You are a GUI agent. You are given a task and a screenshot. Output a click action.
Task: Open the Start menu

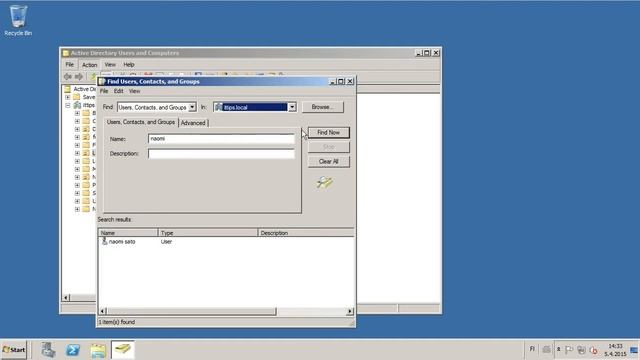click(x=13, y=350)
